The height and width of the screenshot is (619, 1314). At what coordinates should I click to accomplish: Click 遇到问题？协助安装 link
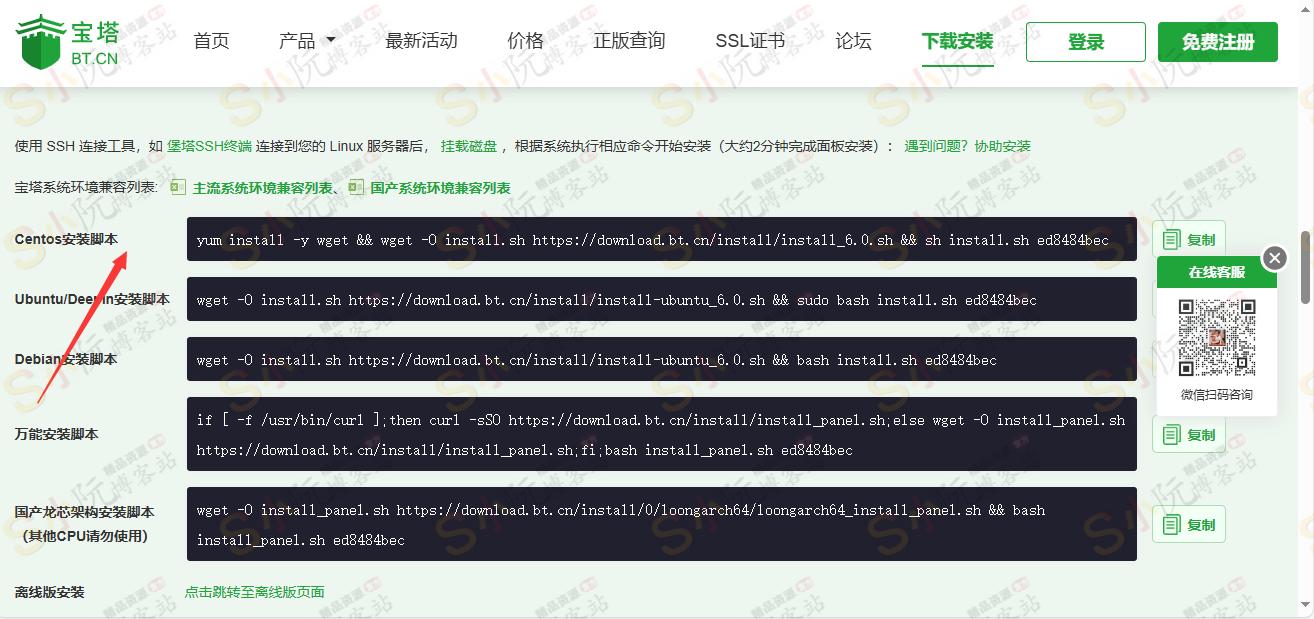coord(967,146)
